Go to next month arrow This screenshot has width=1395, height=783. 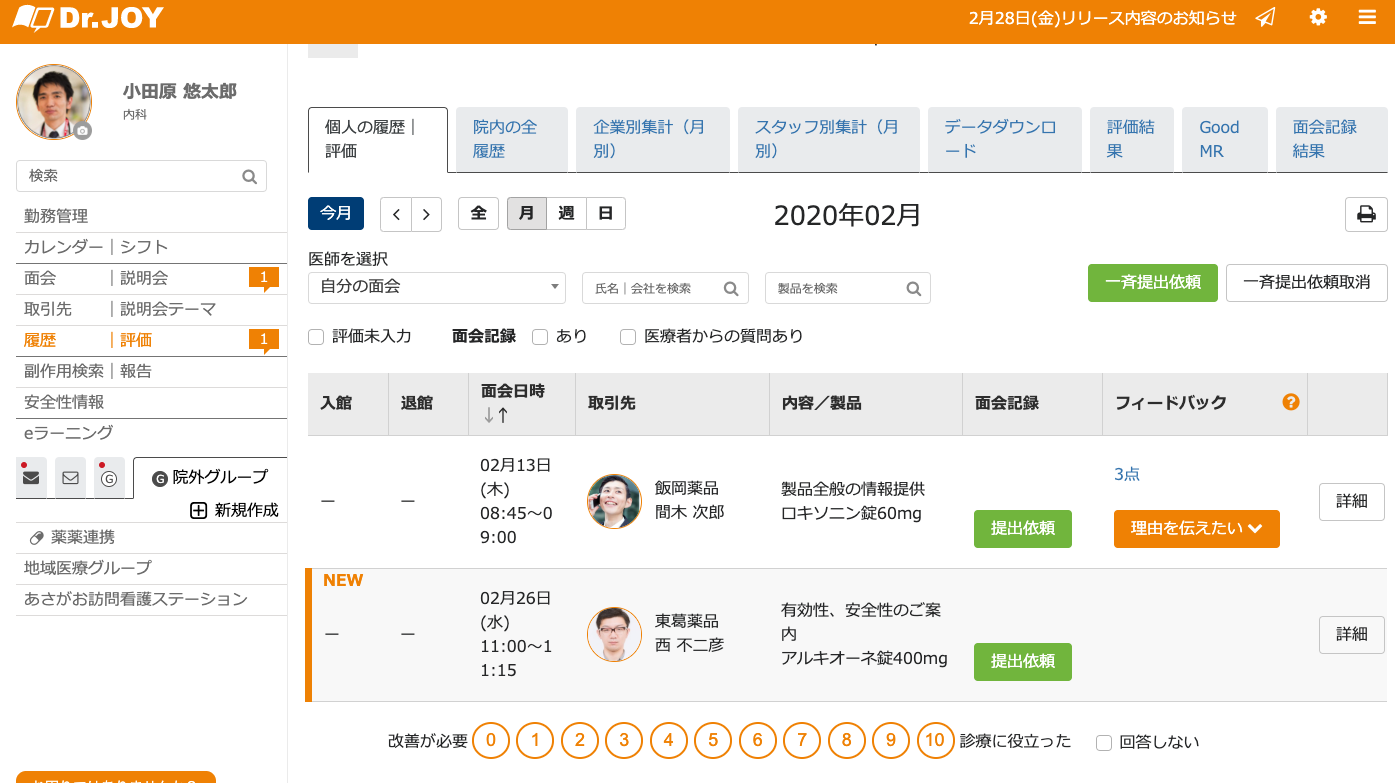click(x=427, y=214)
